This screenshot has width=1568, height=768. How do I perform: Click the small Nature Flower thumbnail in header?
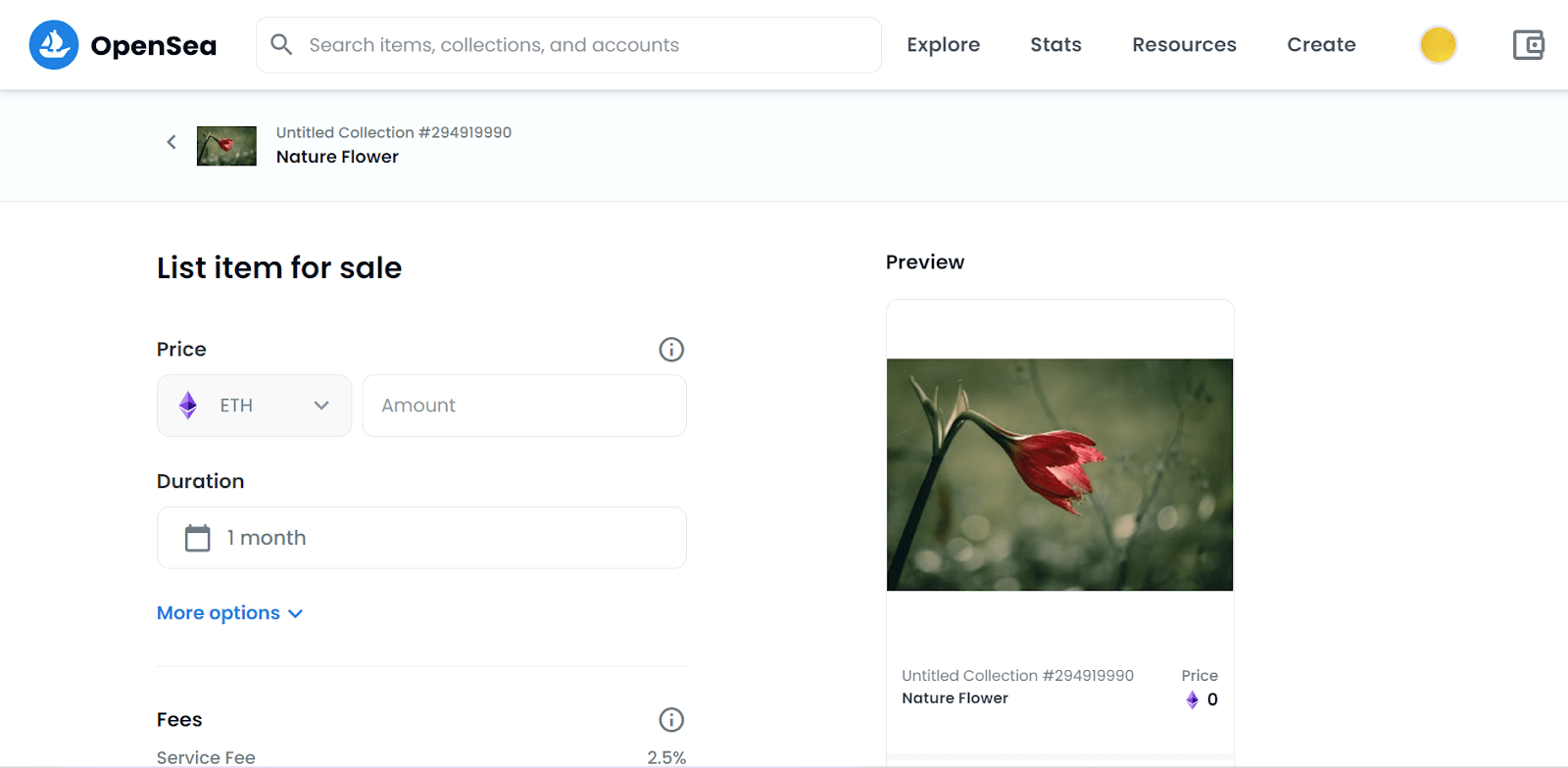(226, 146)
